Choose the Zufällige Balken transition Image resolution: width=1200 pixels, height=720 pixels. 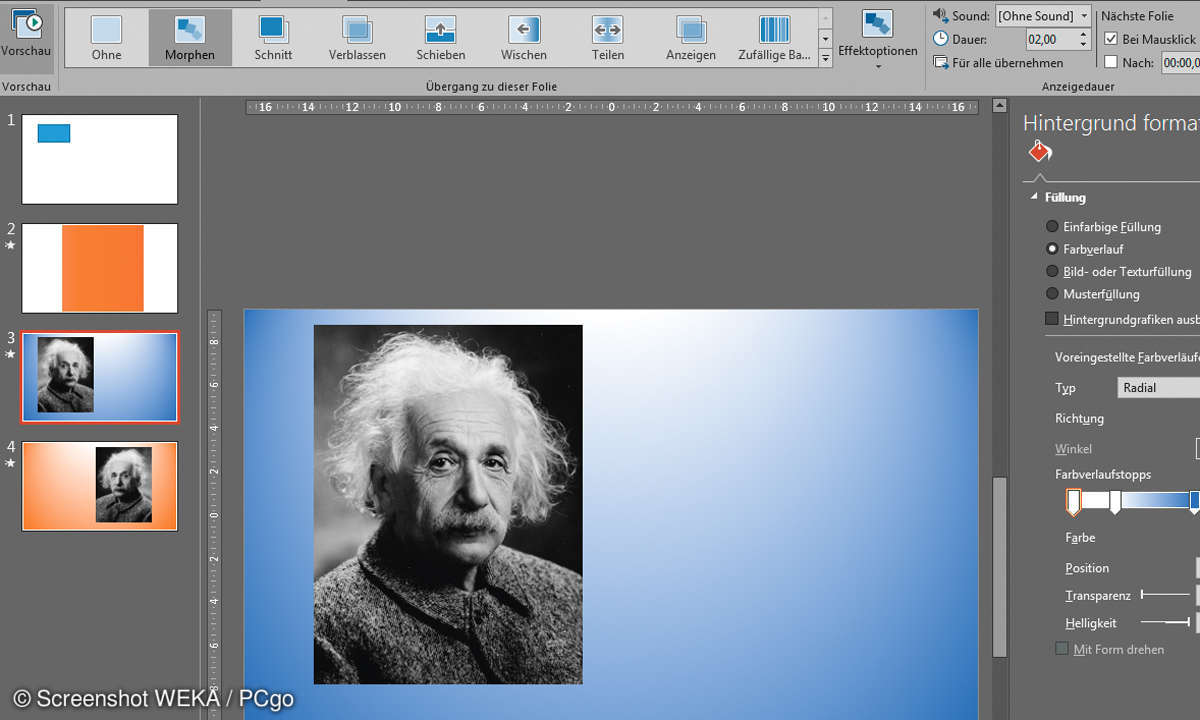pyautogui.click(x=774, y=37)
